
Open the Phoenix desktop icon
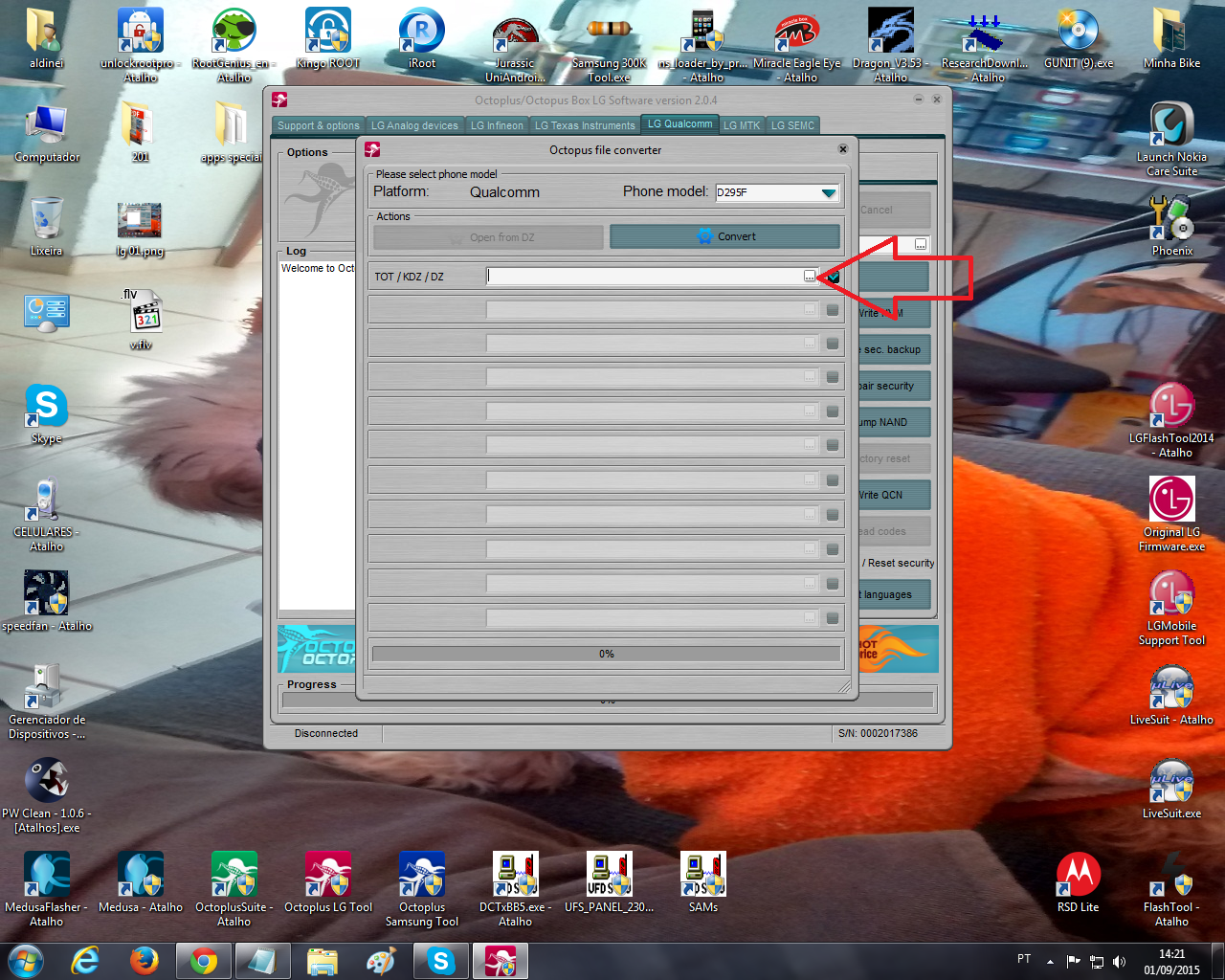[1171, 226]
